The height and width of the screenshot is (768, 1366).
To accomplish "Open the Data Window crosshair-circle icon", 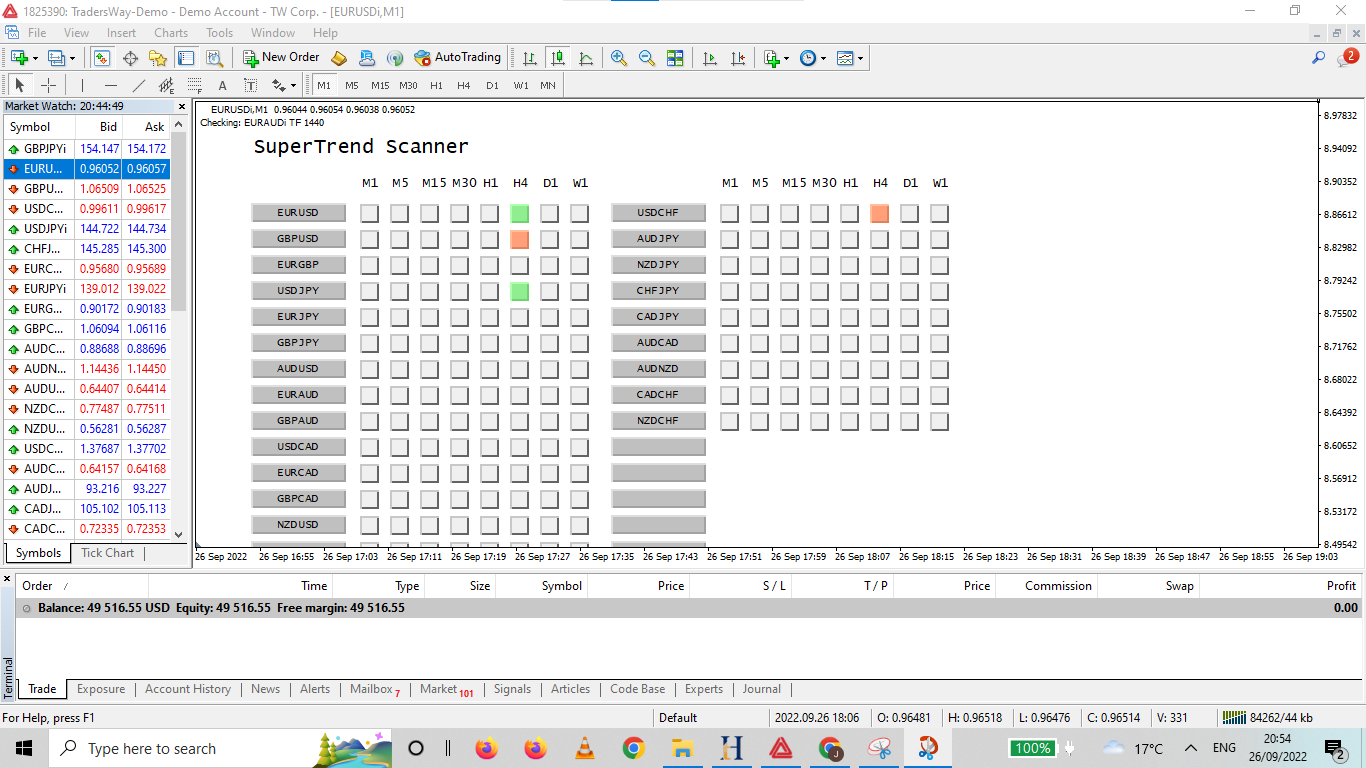I will 130,58.
